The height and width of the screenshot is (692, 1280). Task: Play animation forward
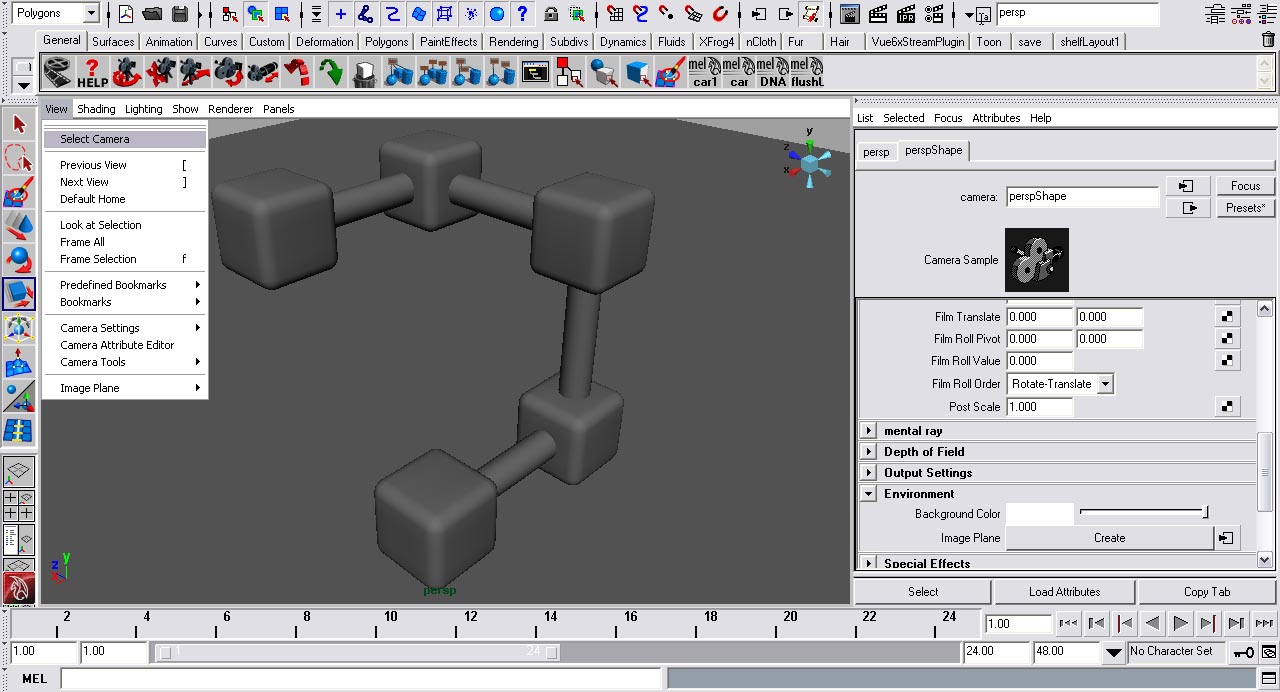point(1180,623)
